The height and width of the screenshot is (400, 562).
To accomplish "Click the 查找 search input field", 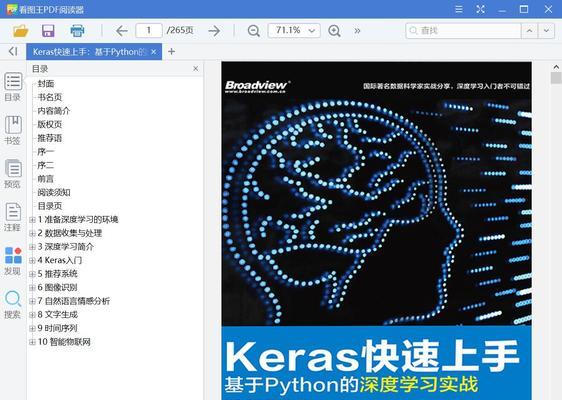I will (x=463, y=31).
